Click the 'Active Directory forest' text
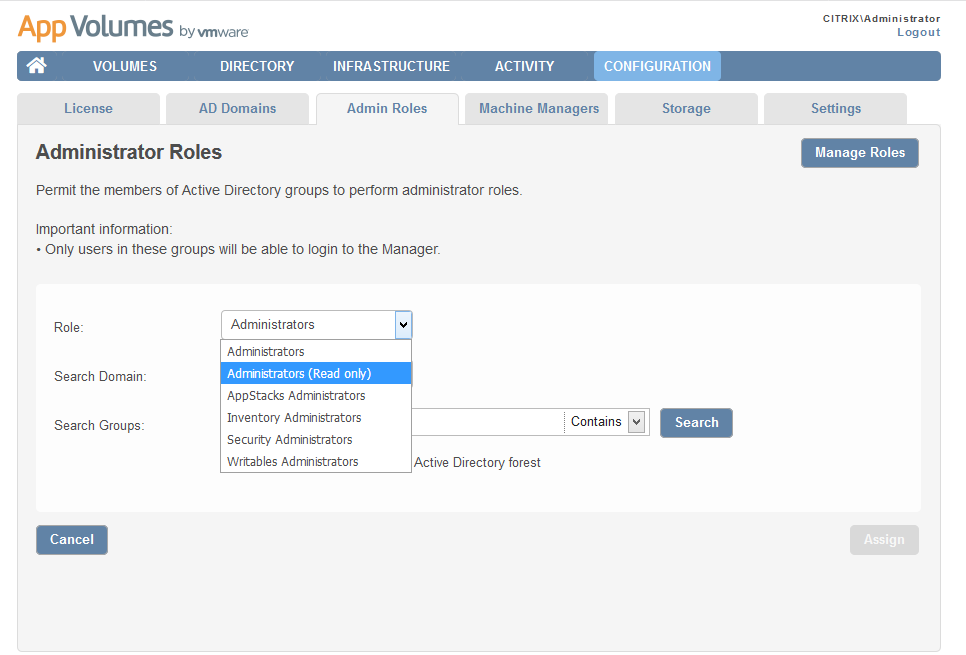Viewport: 966px width, 655px height. 477,463
